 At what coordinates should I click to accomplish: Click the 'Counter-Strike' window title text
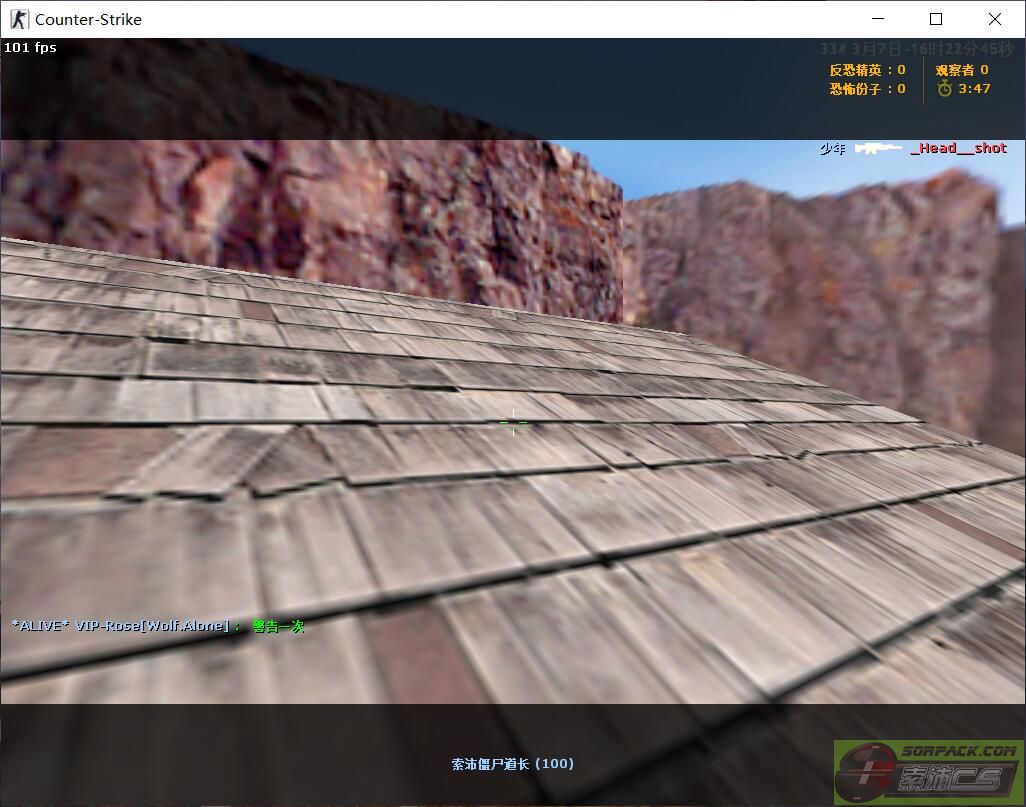pos(88,20)
